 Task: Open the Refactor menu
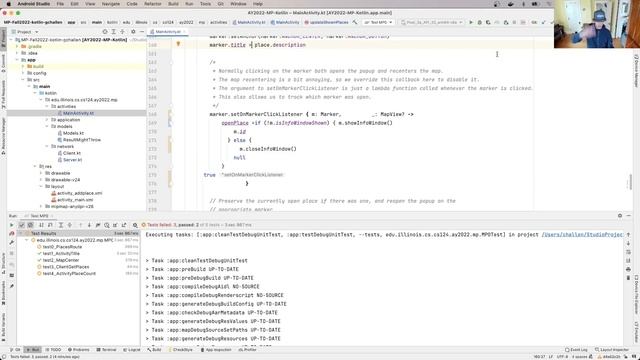point(153,4)
